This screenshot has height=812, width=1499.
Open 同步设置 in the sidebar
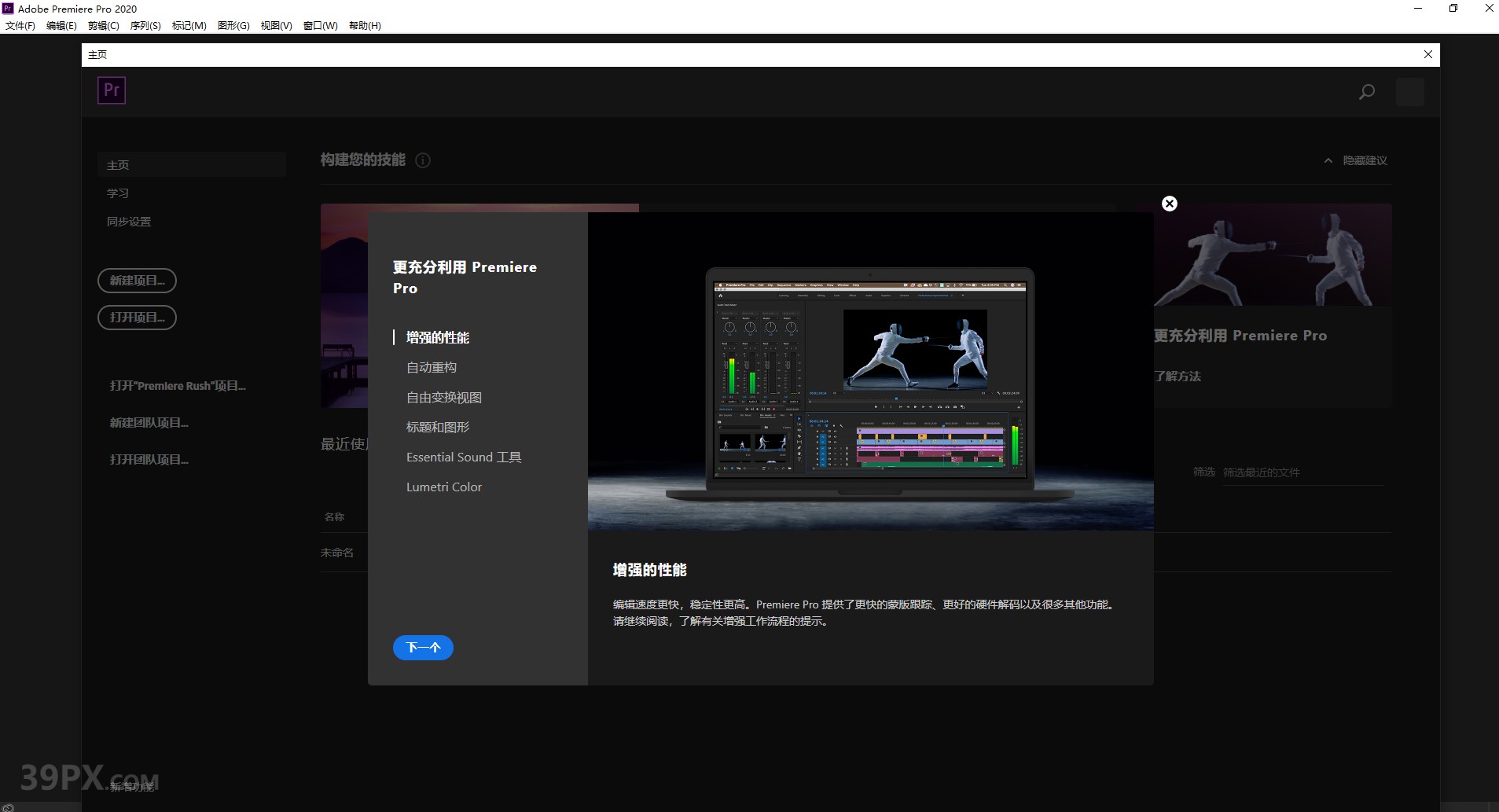129,222
